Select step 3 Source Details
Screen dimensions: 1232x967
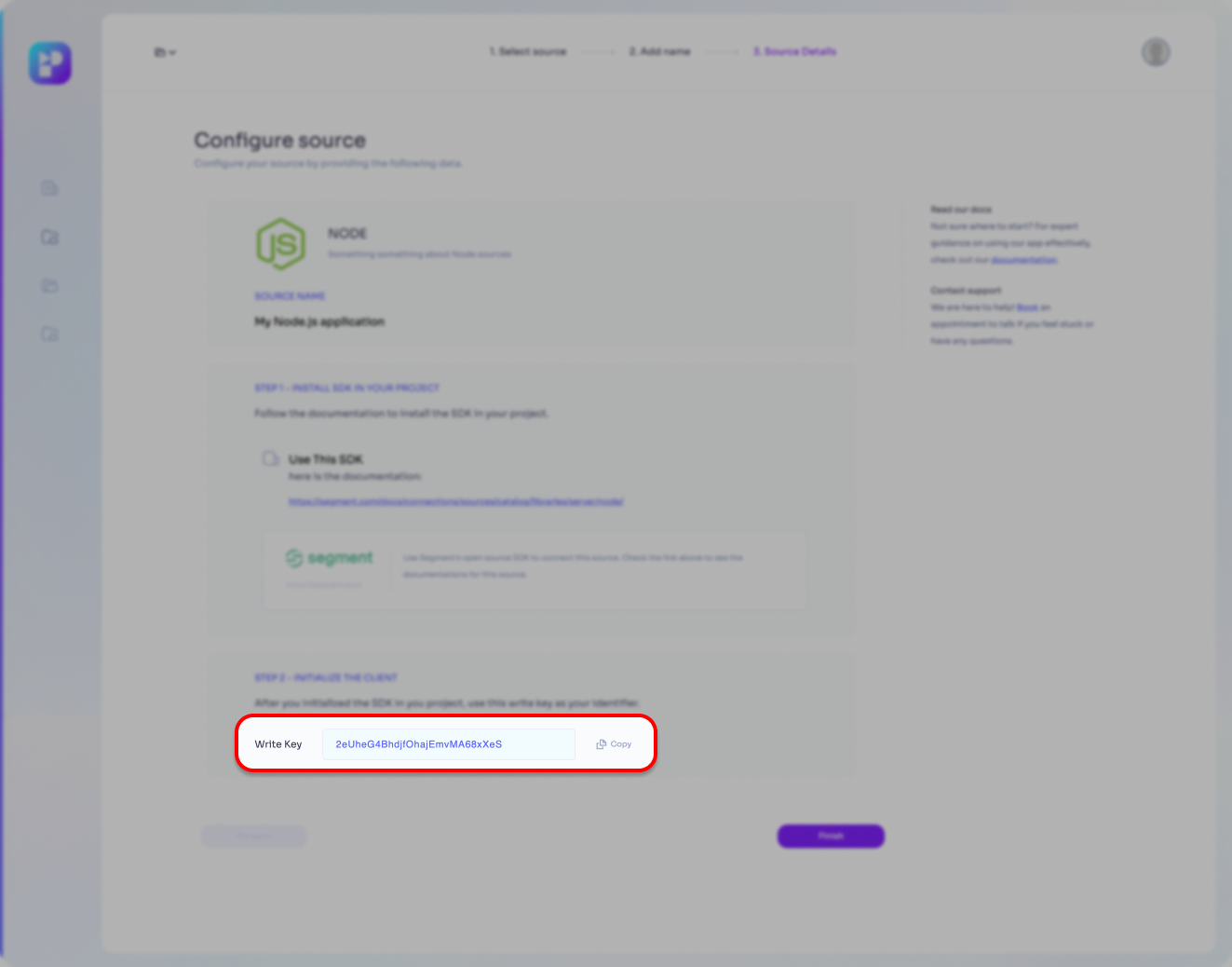coord(794,52)
